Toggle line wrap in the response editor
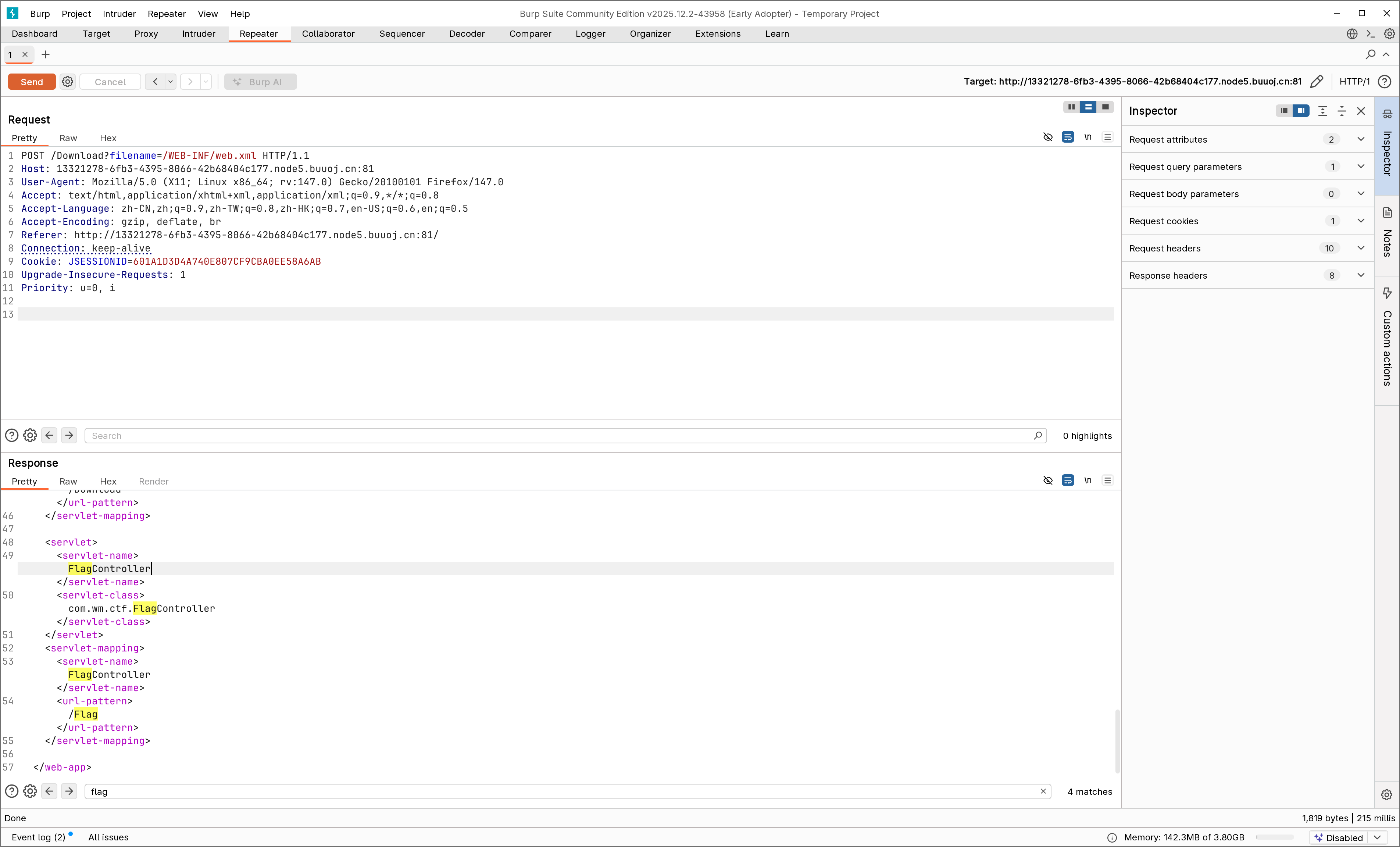This screenshot has width=1400, height=847. pos(1068,480)
